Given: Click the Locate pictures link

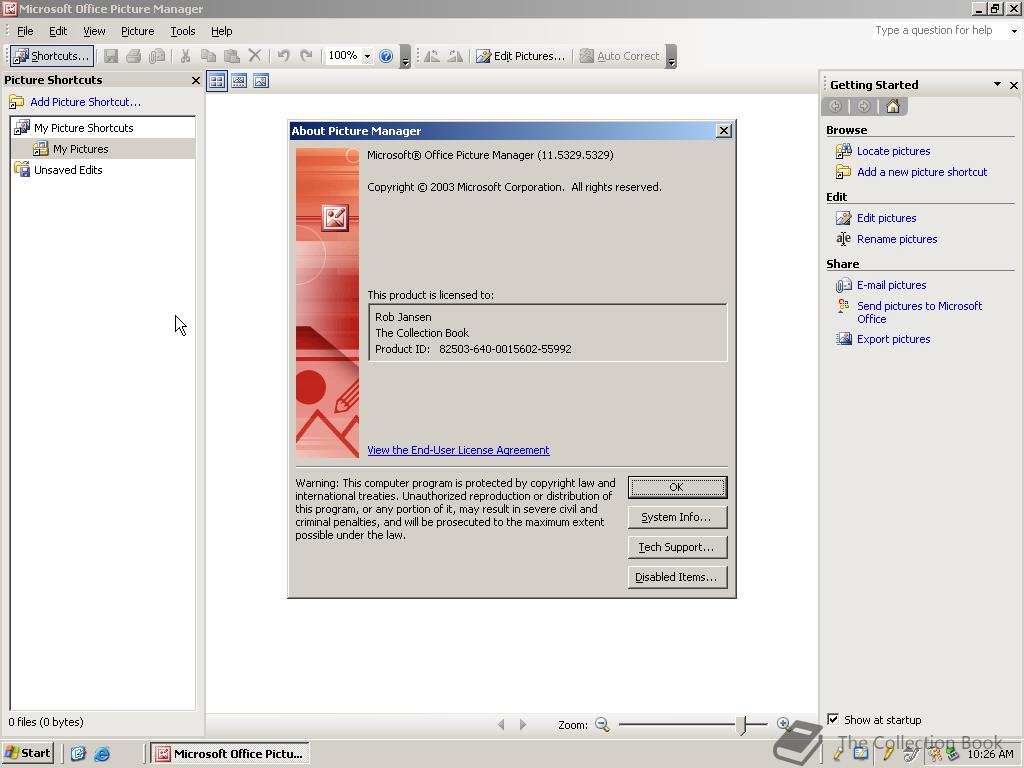Looking at the screenshot, I should (893, 151).
